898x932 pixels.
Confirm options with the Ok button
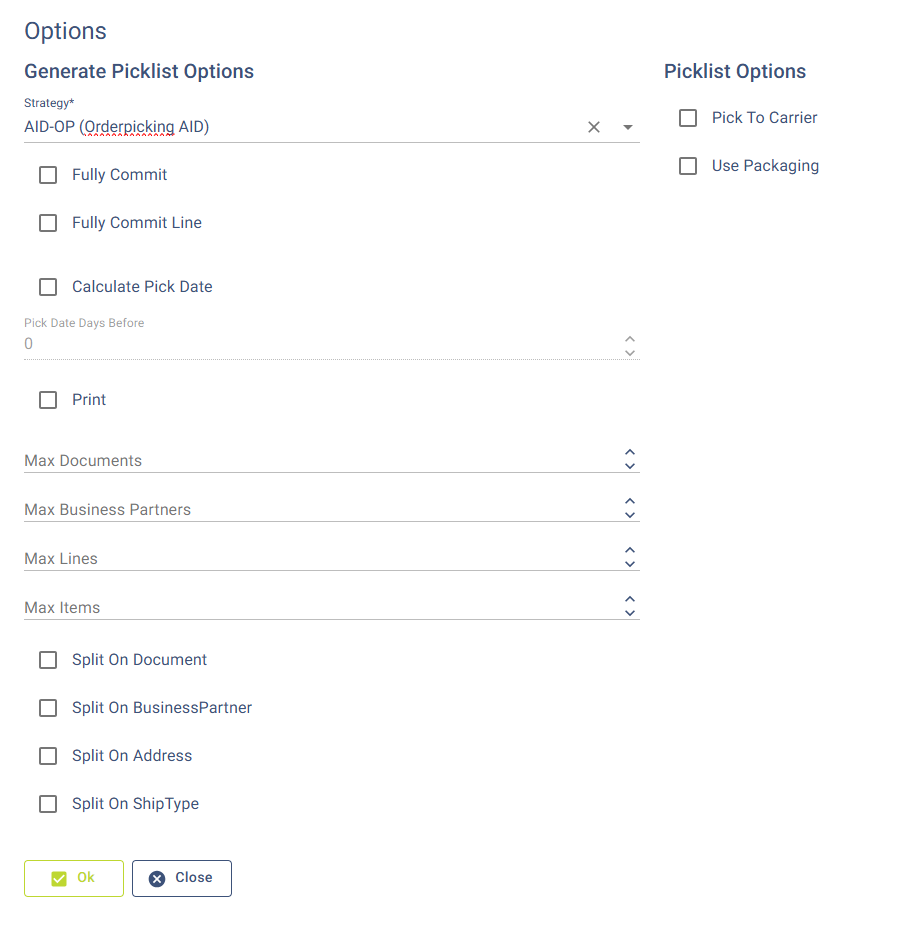coord(74,878)
